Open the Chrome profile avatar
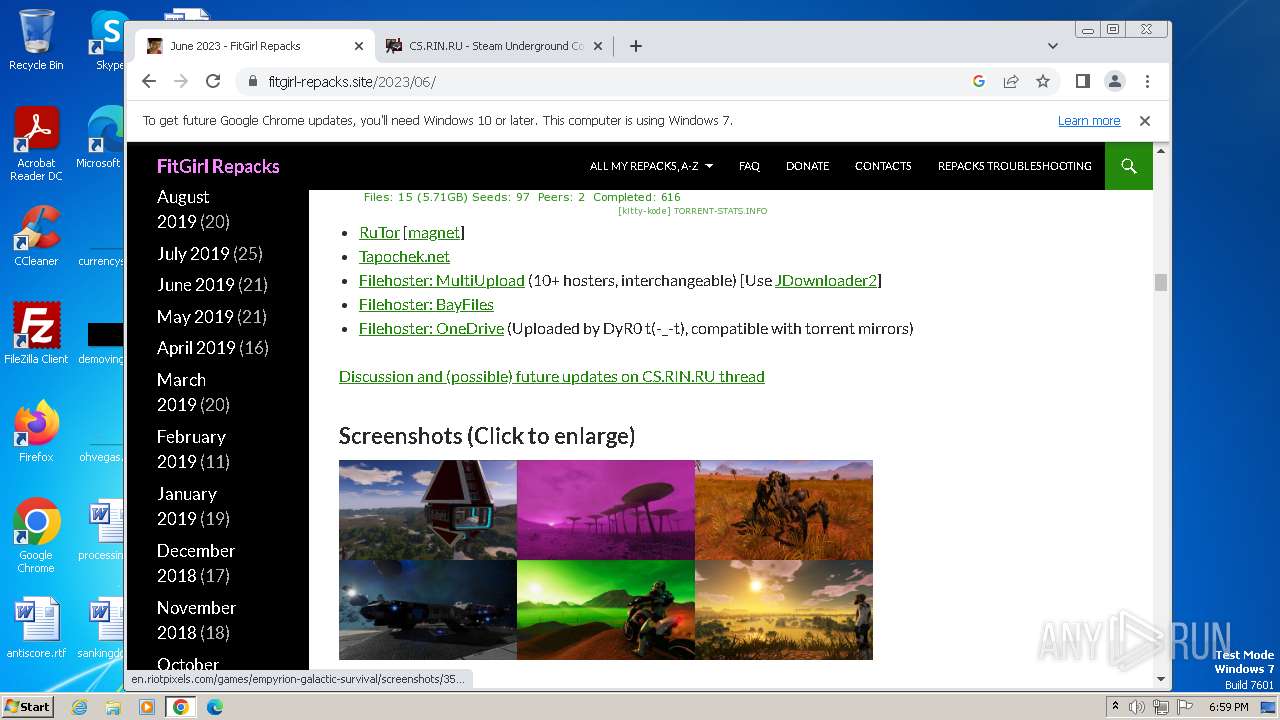1280x720 pixels. [x=1115, y=81]
